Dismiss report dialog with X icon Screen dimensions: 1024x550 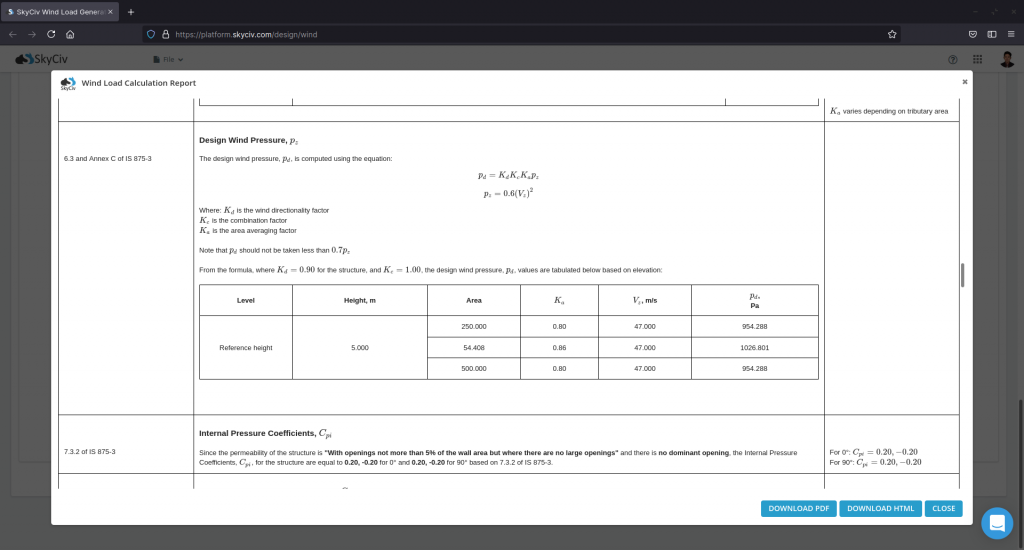(965, 82)
